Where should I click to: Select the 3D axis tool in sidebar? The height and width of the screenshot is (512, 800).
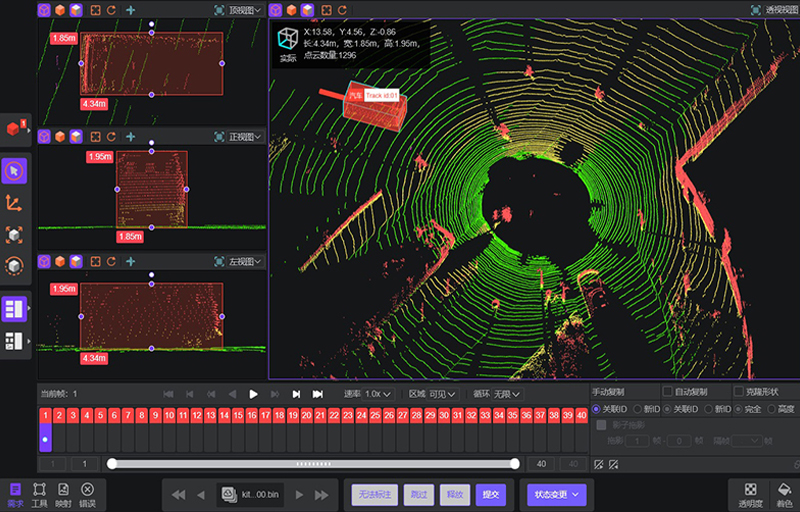coord(15,203)
